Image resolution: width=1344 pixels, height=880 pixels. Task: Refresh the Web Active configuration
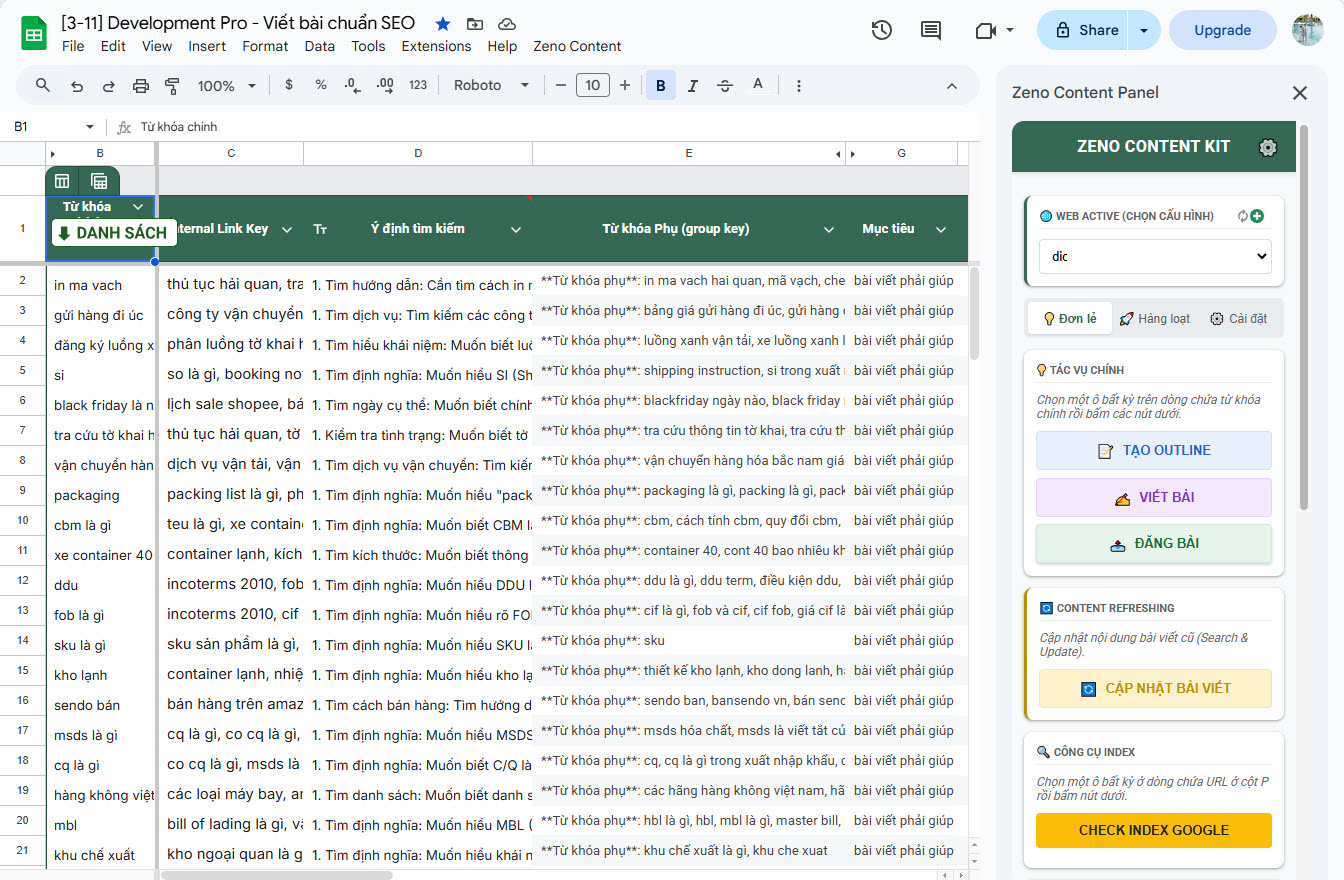pos(1243,214)
